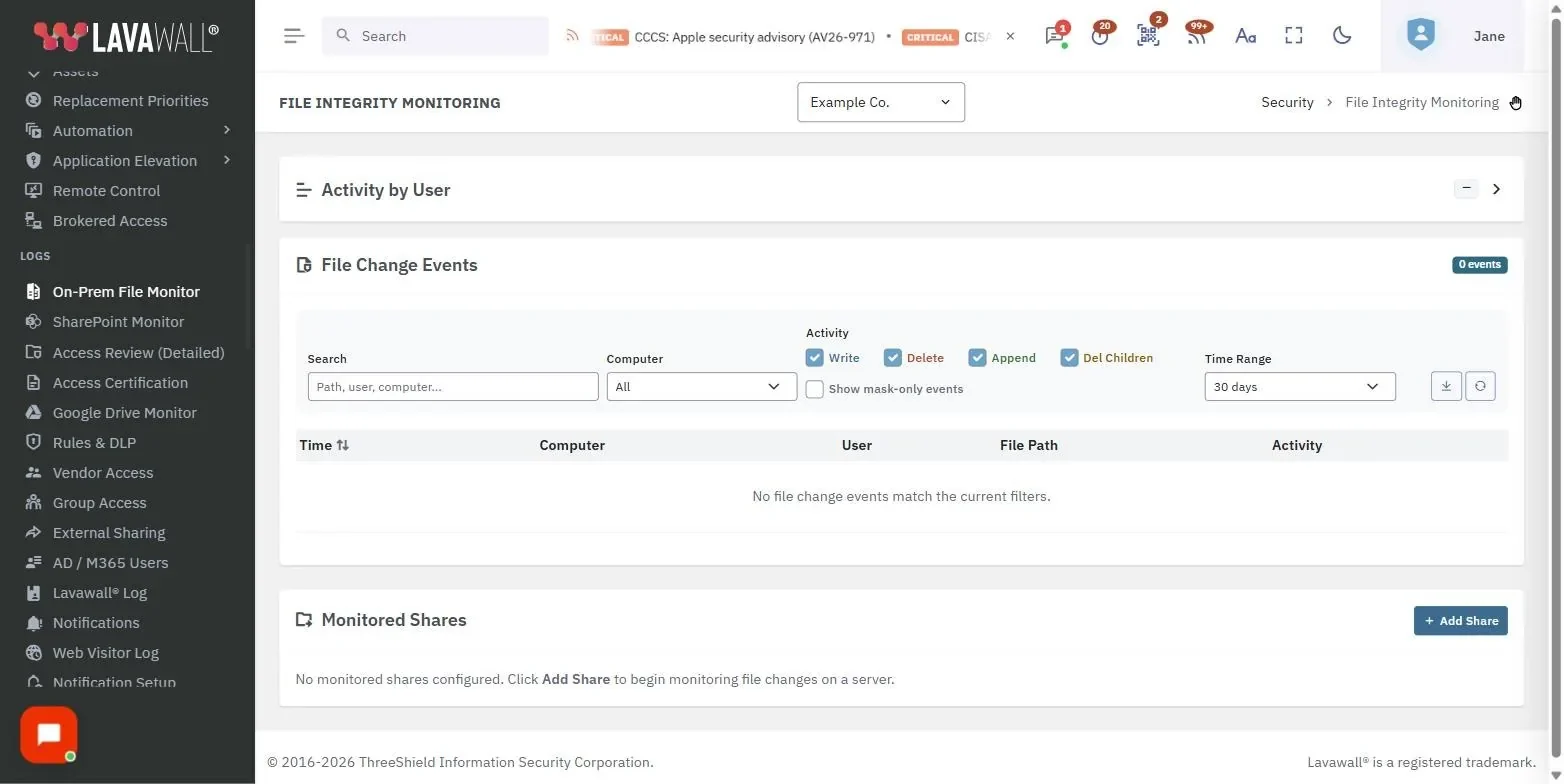This screenshot has width=1564, height=784.
Task: Open Vendor Access sidebar item
Action: click(x=103, y=473)
